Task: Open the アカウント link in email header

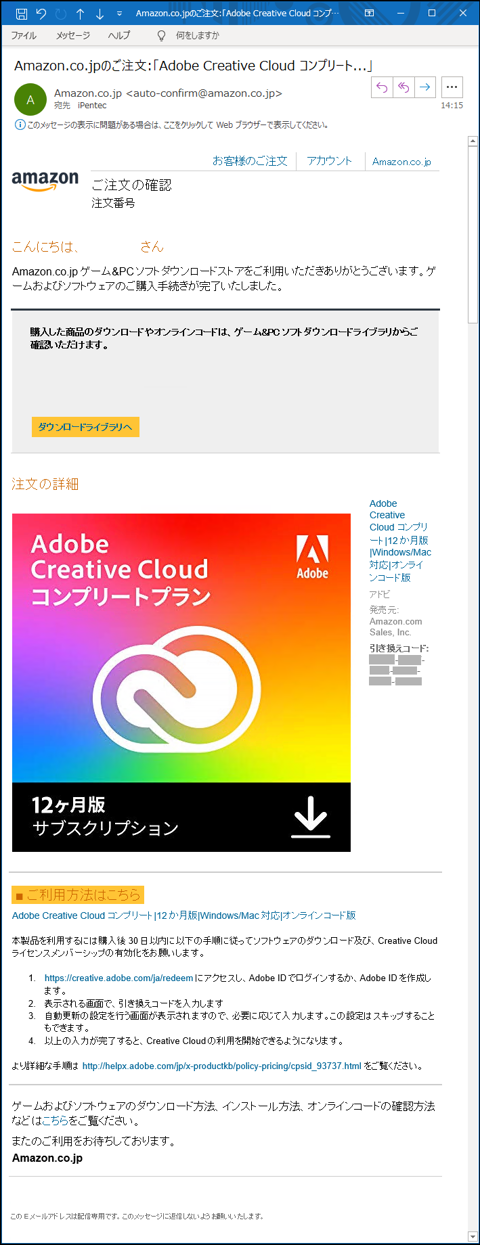Action: (x=329, y=161)
